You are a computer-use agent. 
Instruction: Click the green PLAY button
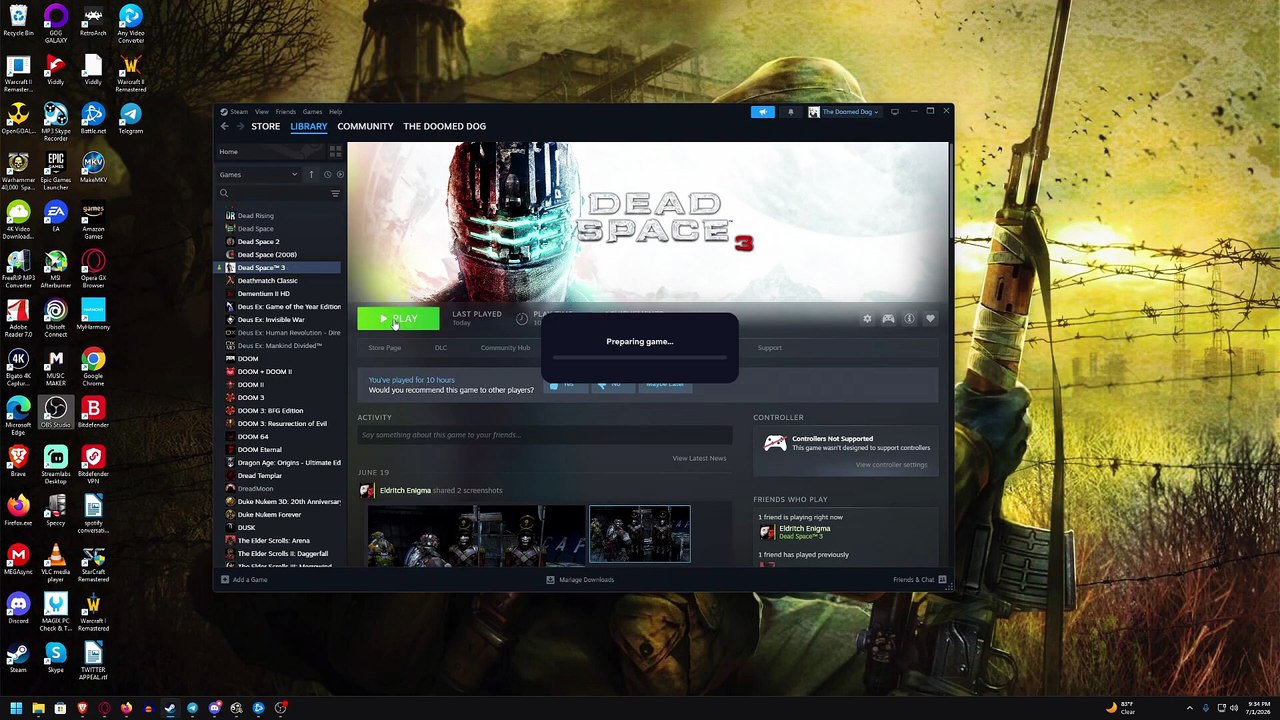(x=398, y=319)
